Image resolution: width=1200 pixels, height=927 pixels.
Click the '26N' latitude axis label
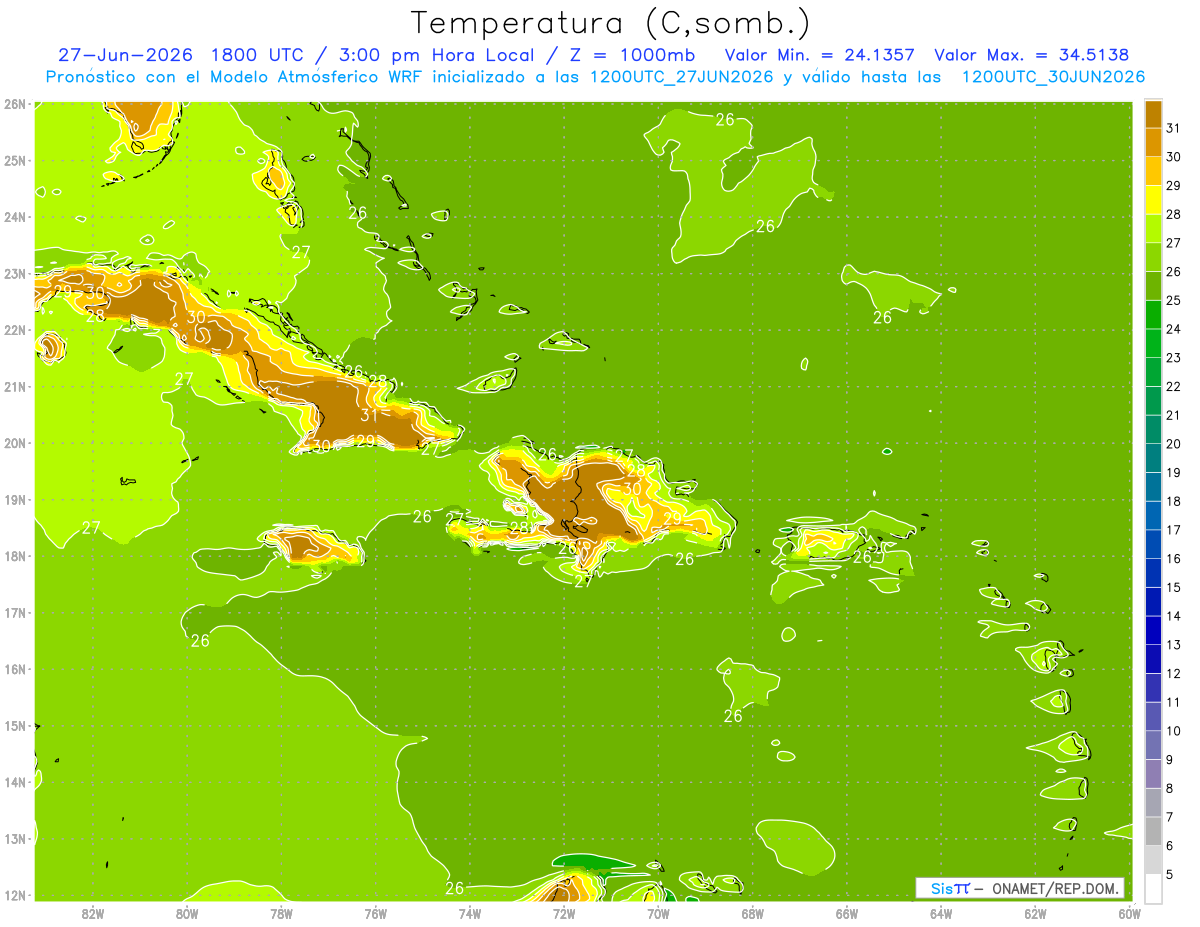coord(14,103)
